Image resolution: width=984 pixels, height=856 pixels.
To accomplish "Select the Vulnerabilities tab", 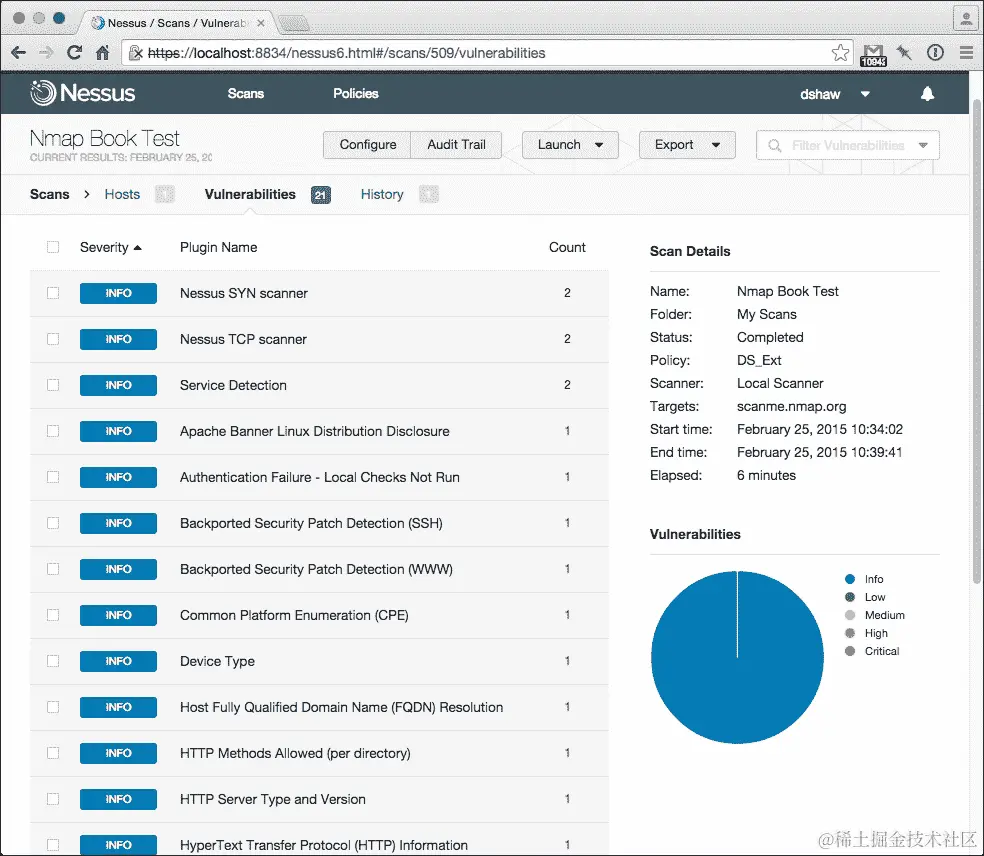I will point(250,195).
